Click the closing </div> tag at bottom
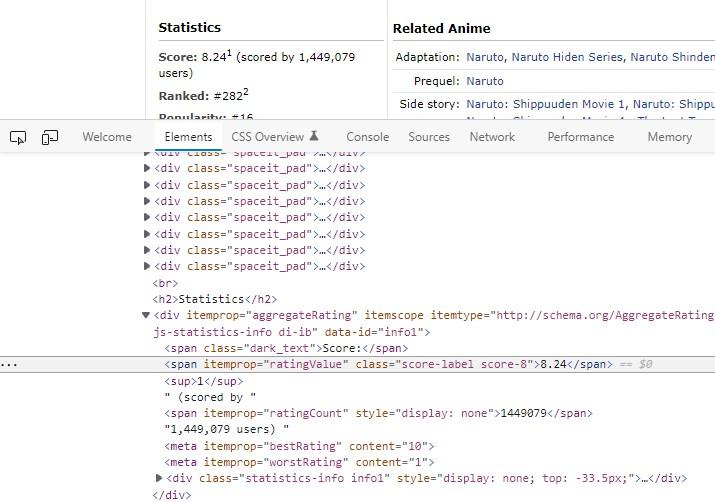The height and width of the screenshot is (502, 715). [172, 495]
